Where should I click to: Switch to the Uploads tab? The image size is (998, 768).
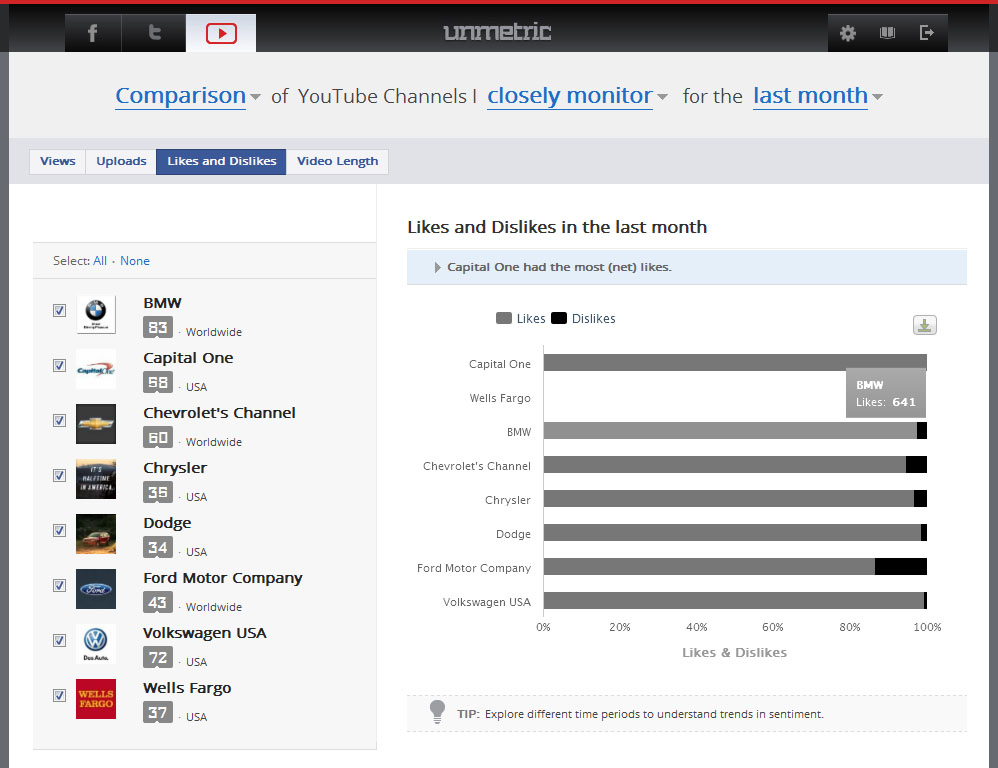[121, 162]
